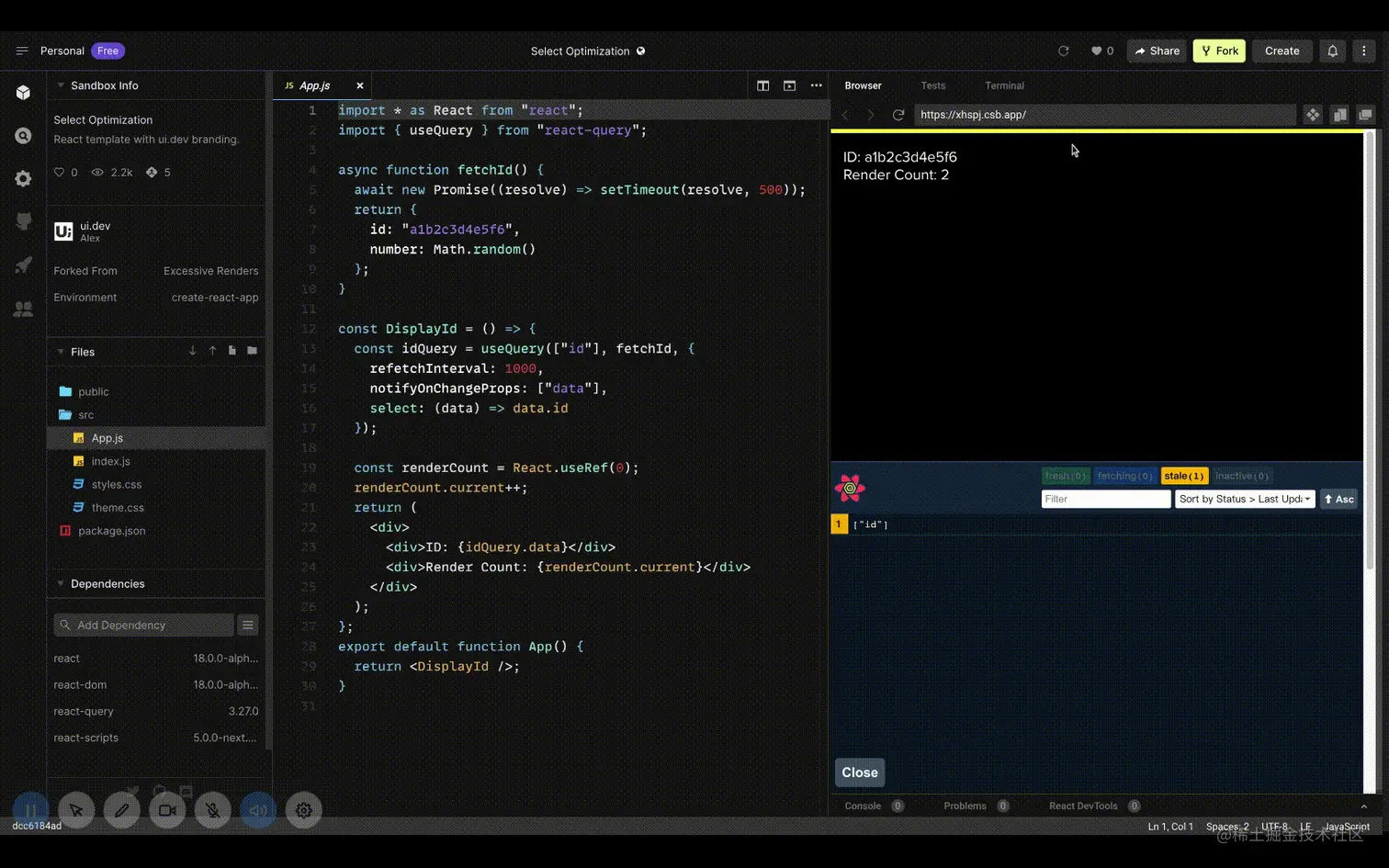Expand the bottom devtools panel chevron
1389x868 pixels.
pyautogui.click(x=1364, y=806)
